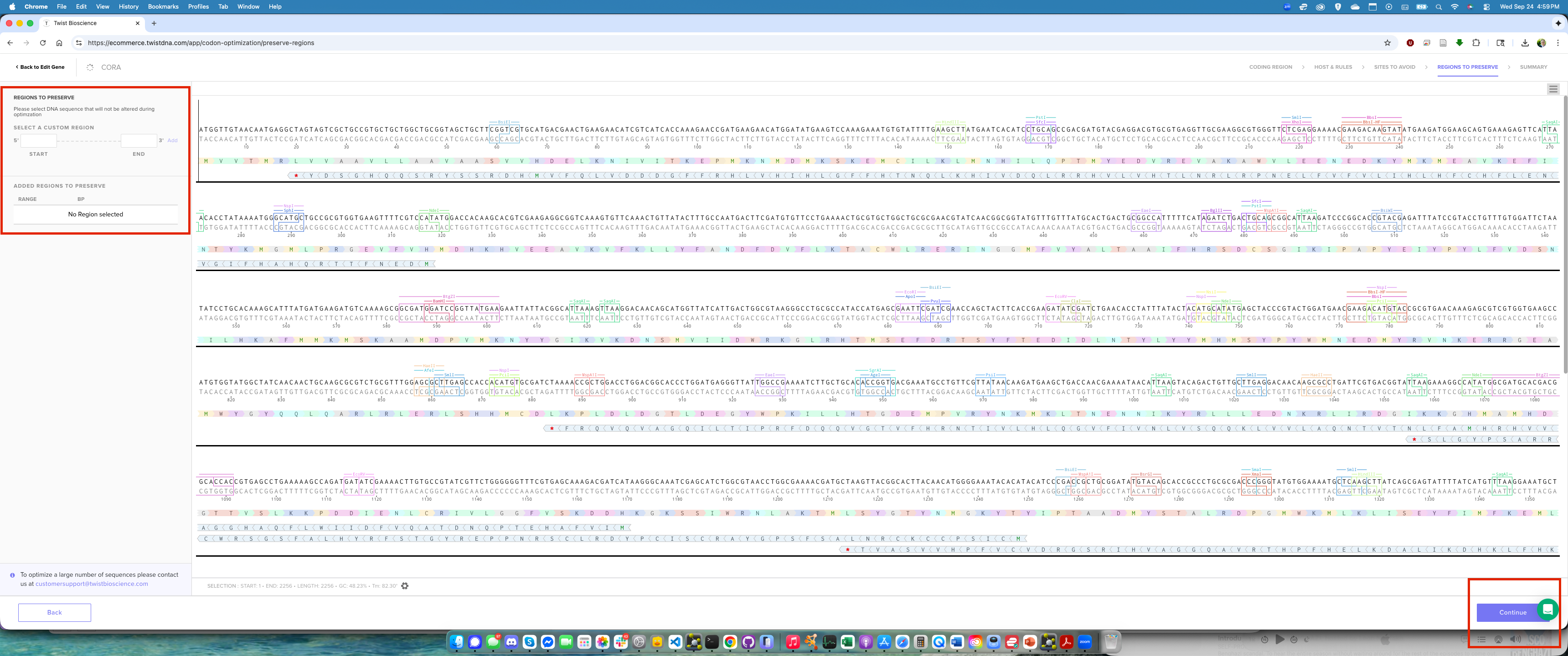Open a new browser tab
This screenshot has width=1568, height=656.
click(x=154, y=23)
